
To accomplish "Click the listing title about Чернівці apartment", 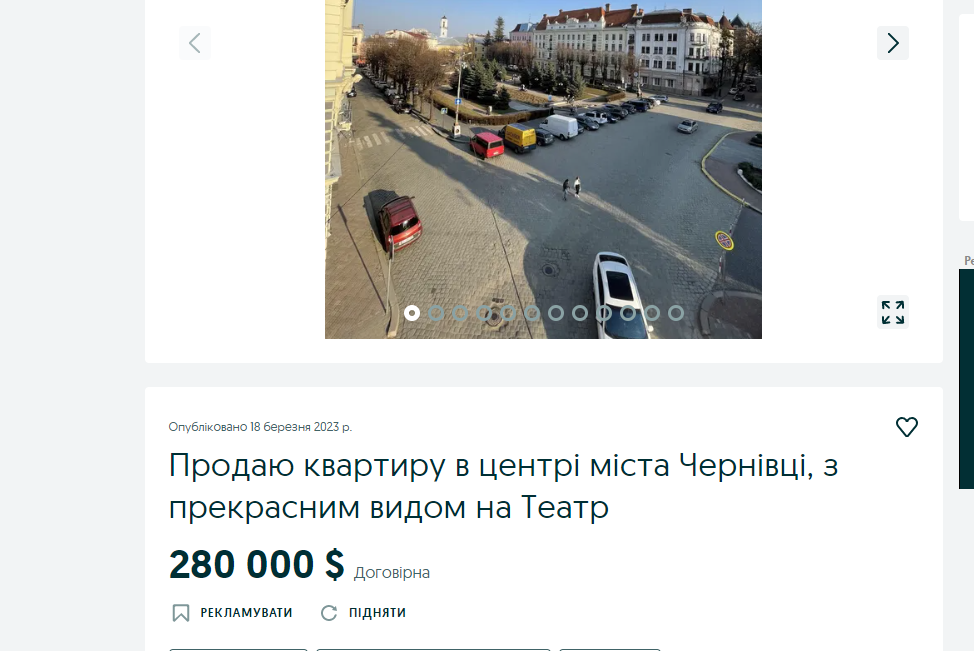I will [503, 486].
